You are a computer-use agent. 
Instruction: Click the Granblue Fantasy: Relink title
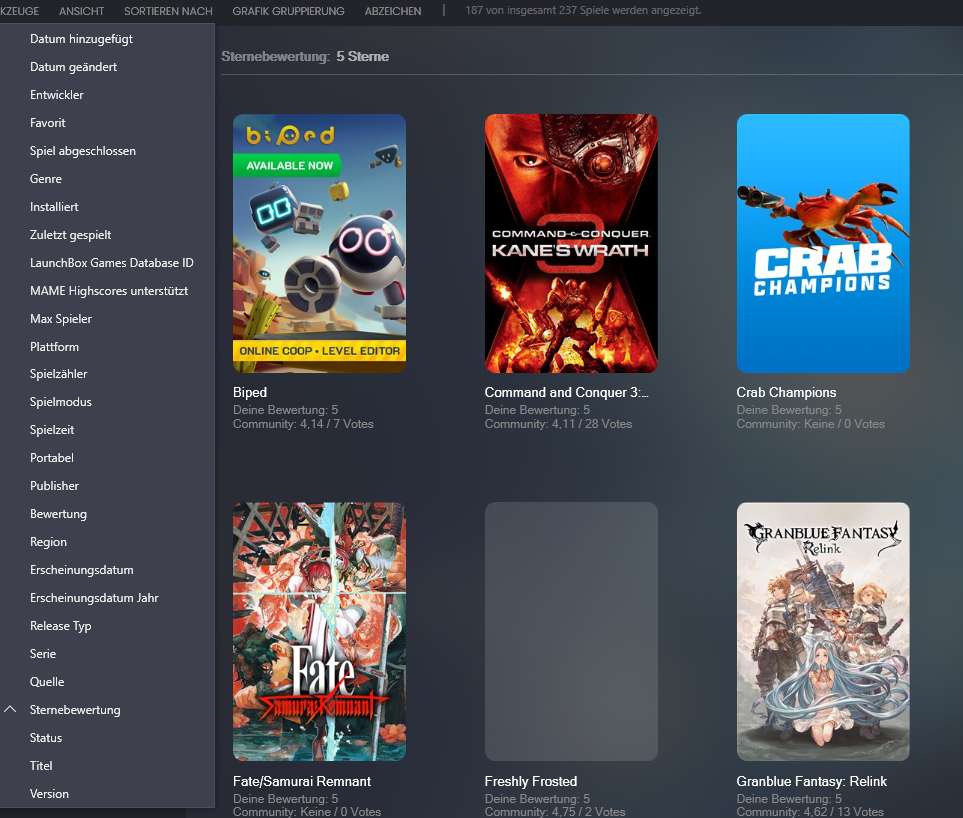coord(811,781)
